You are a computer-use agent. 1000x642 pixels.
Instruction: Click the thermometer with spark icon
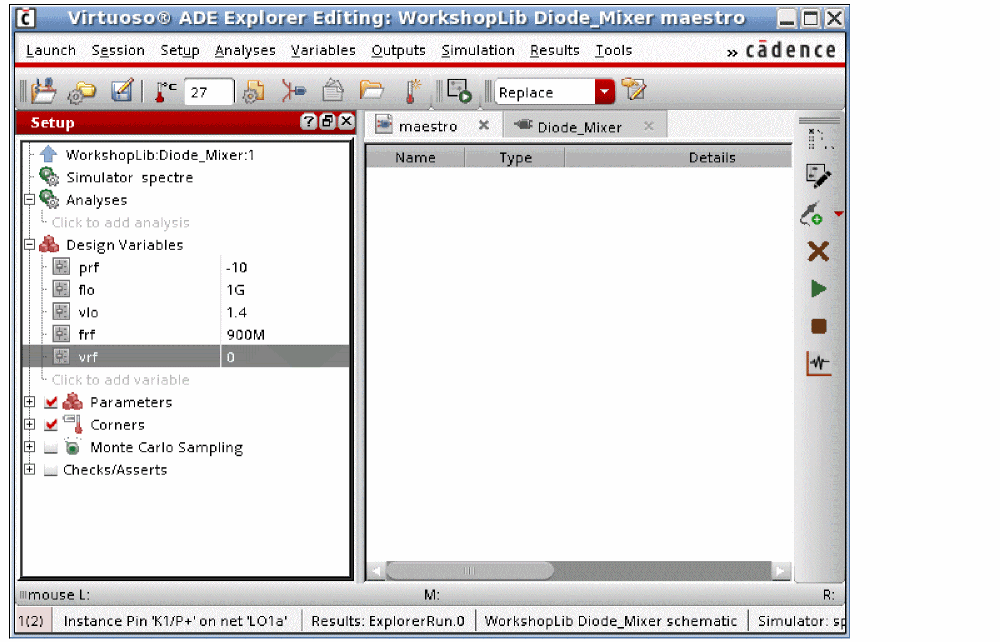pyautogui.click(x=412, y=91)
